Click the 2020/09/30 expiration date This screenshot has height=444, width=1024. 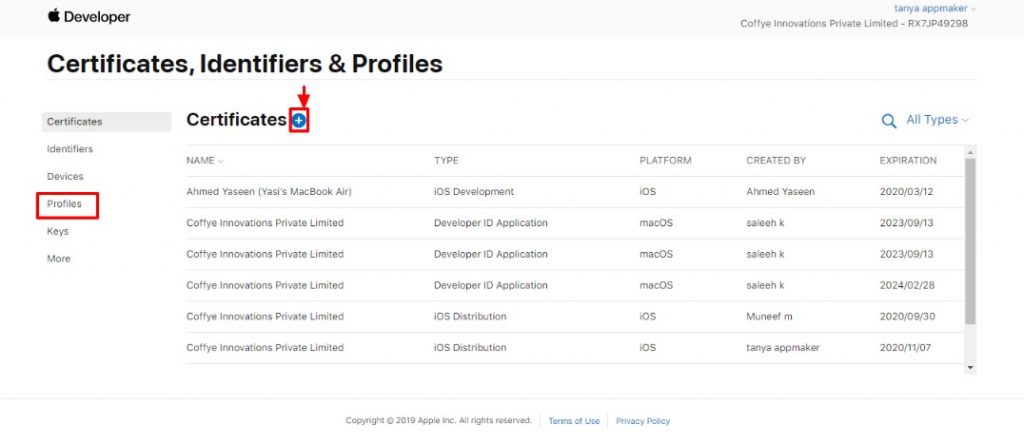click(x=906, y=317)
